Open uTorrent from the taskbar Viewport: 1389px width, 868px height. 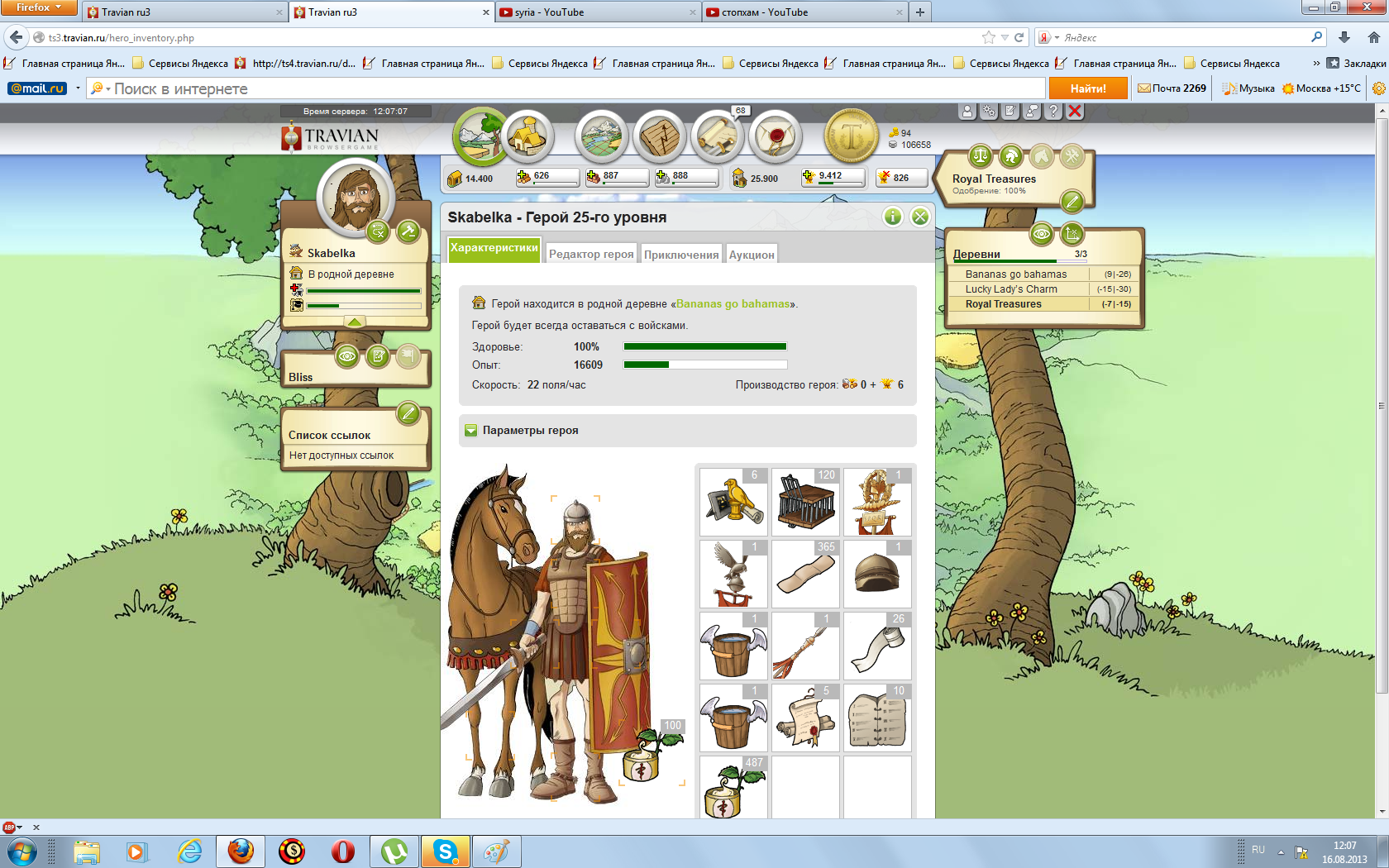[x=394, y=851]
